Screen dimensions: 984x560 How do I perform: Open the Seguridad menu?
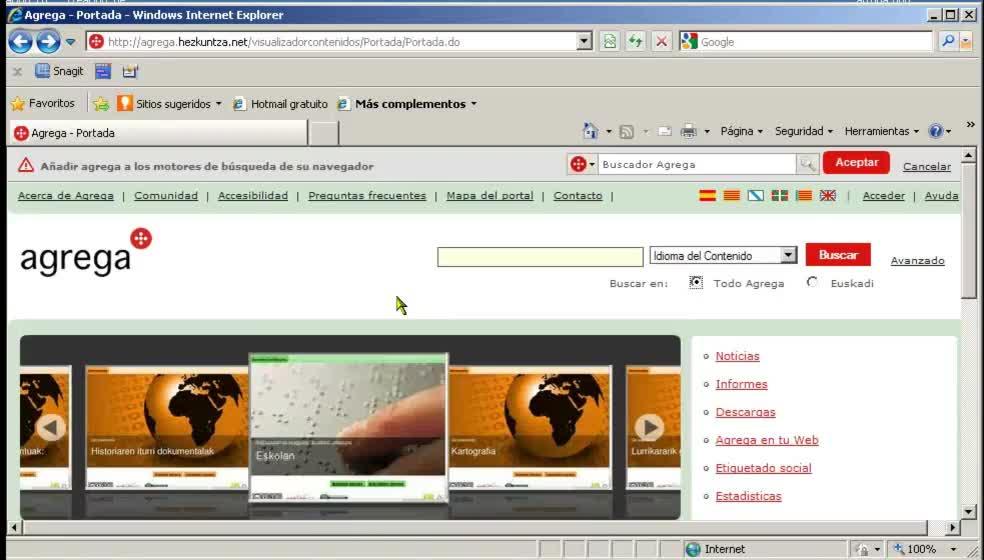pos(803,131)
